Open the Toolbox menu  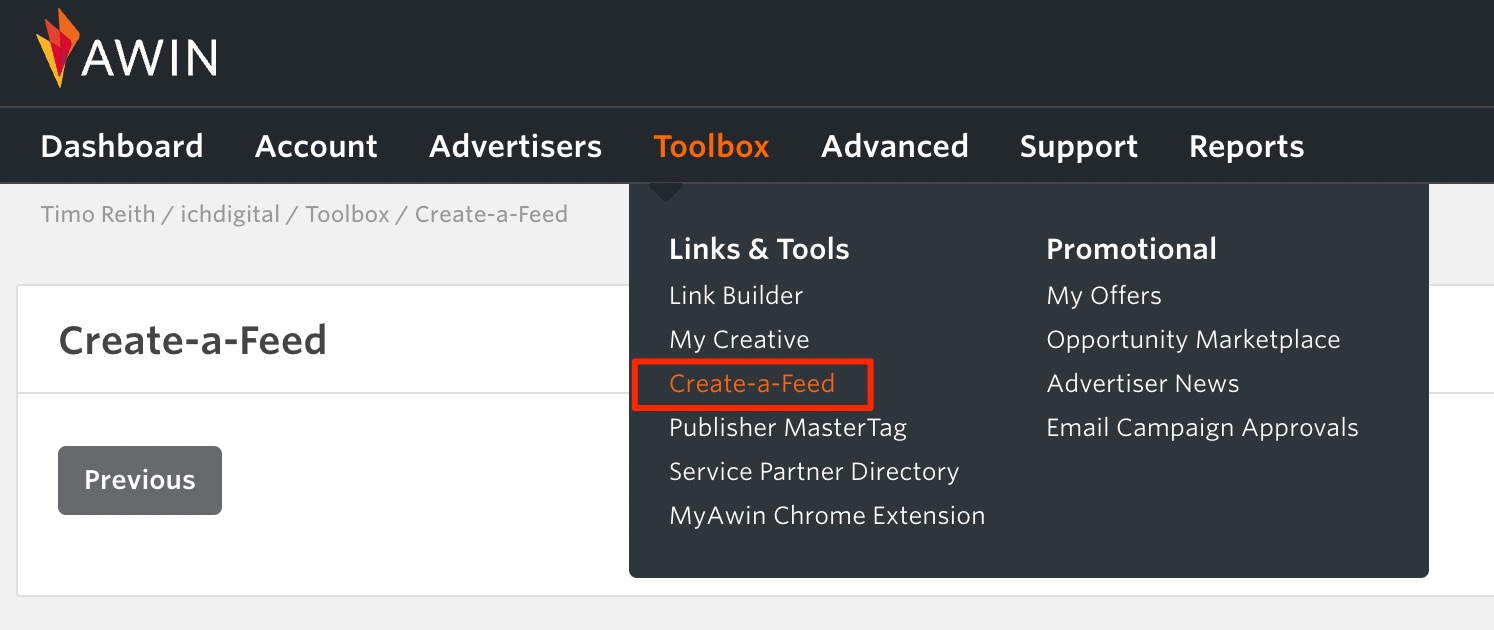[x=711, y=145]
